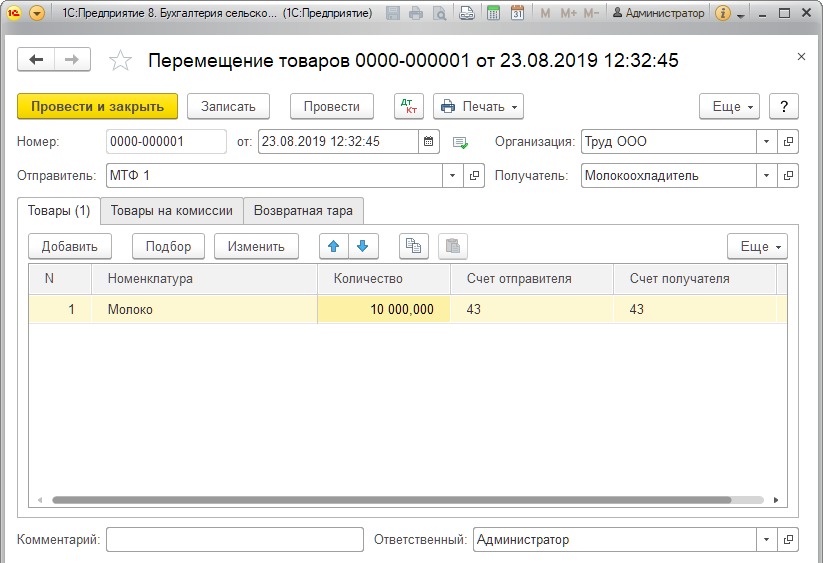Open the table Еще menu
823x563 pixels.
(757, 247)
